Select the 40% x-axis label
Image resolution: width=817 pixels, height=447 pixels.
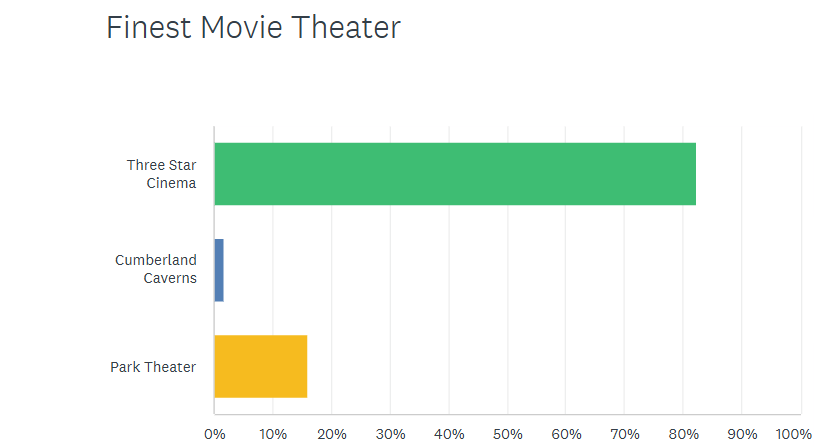click(449, 434)
